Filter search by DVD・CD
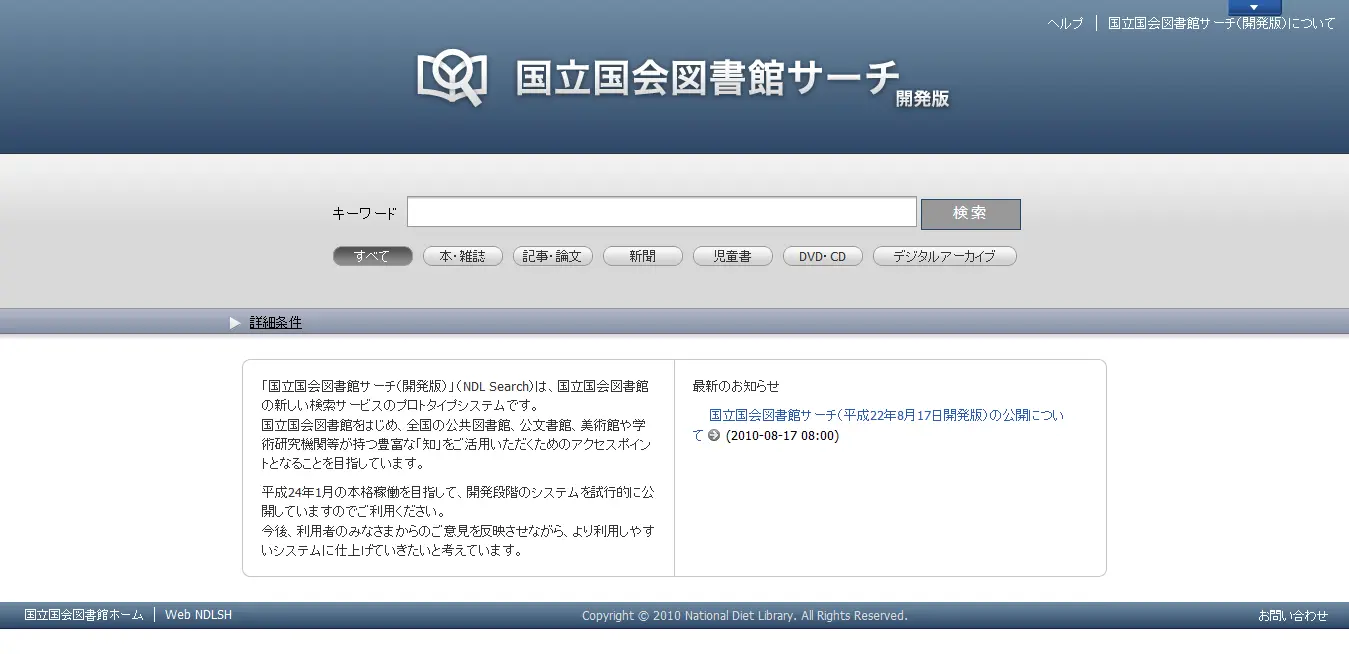This screenshot has height=654, width=1349. 822,257
